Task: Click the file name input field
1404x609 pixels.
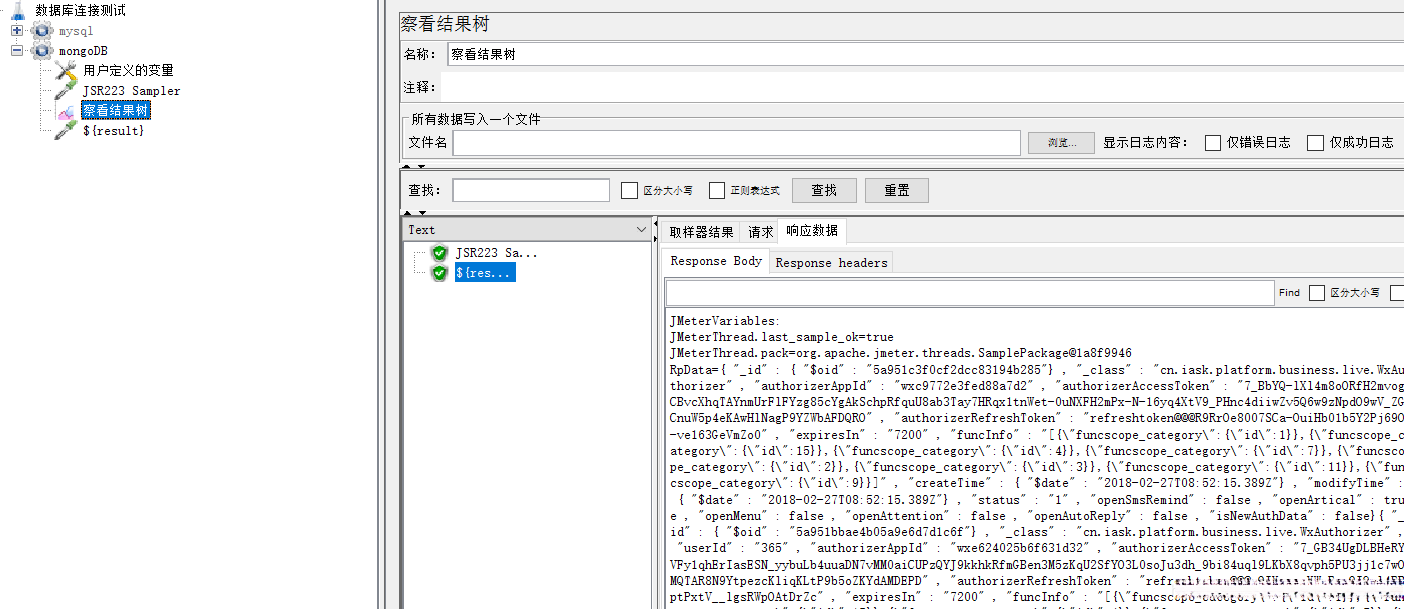Action: (737, 143)
